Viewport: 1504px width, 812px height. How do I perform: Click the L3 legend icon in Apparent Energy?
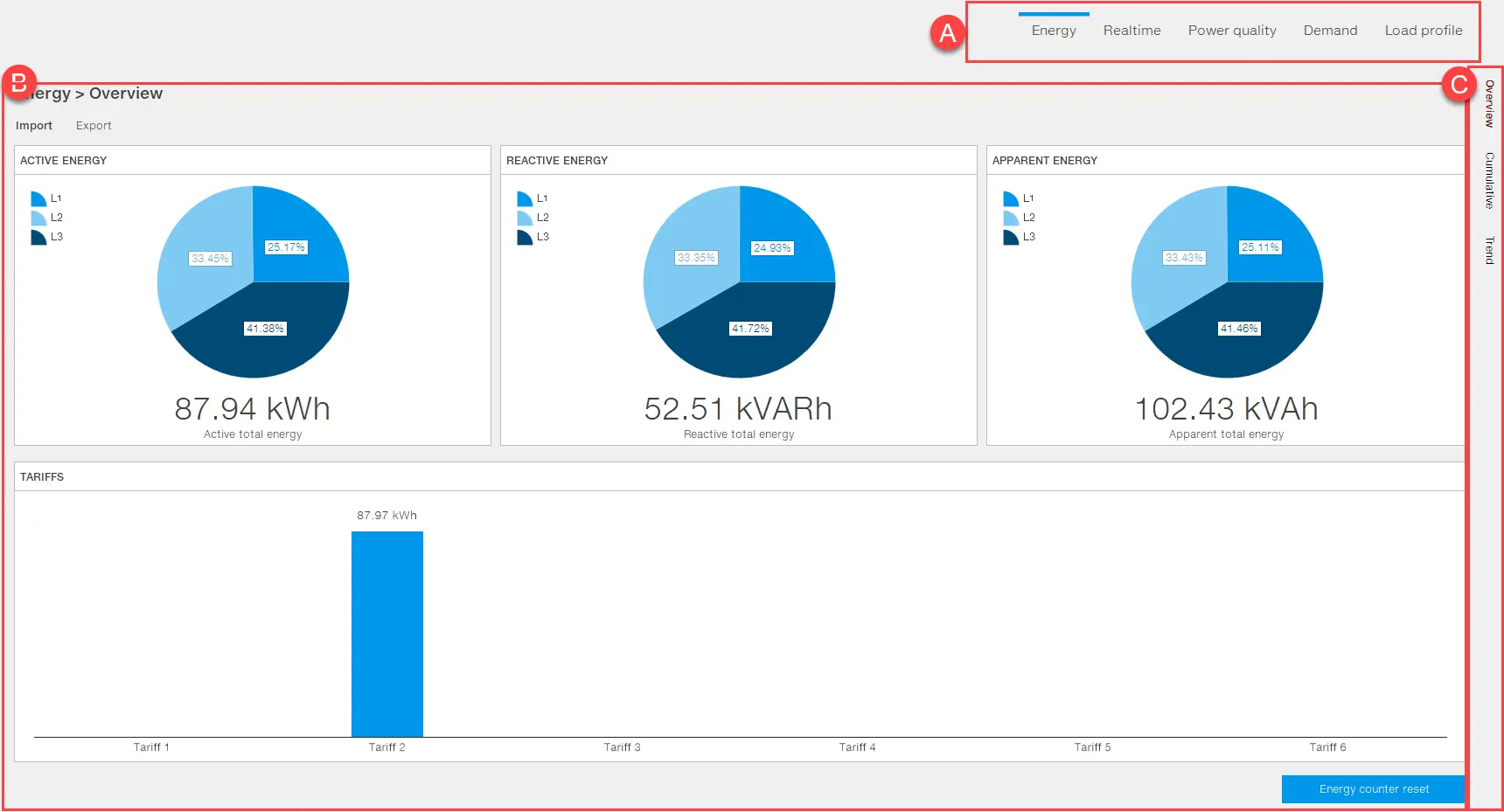(x=1011, y=238)
